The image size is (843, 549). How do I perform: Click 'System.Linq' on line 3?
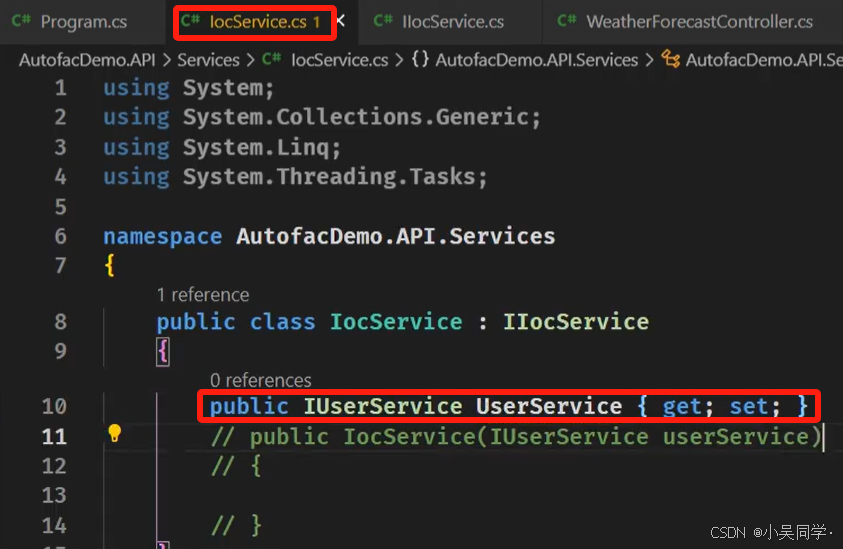click(256, 147)
